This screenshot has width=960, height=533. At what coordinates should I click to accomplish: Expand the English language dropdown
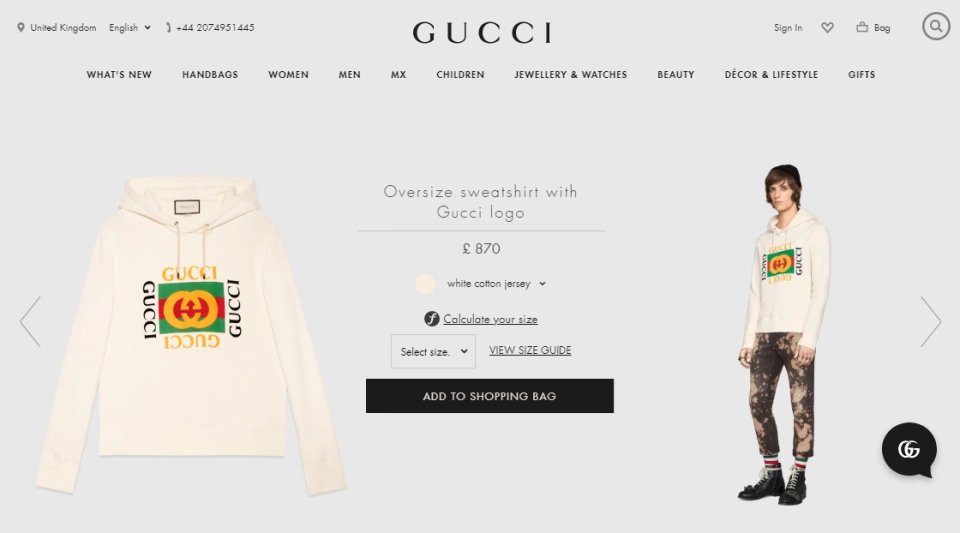(130, 28)
